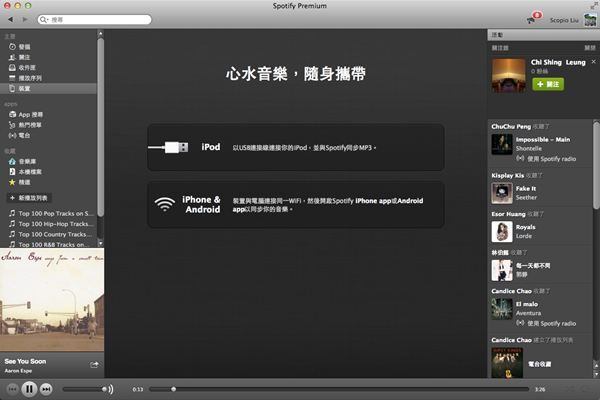600x400 pixels.
Task: Select the Devices (裝置) sidebar item
Action: [48, 88]
